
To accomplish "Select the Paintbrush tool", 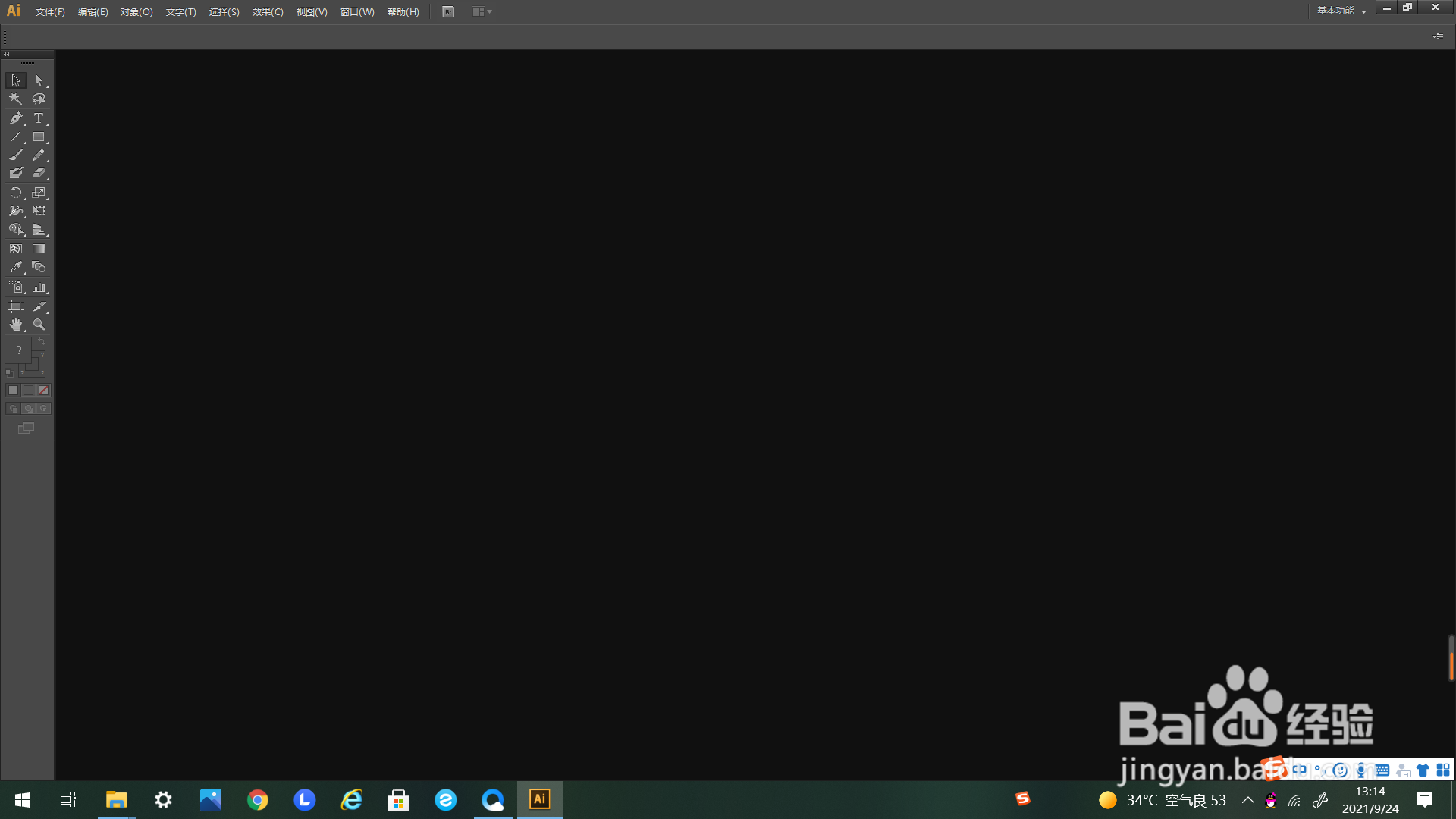I will tap(16, 155).
